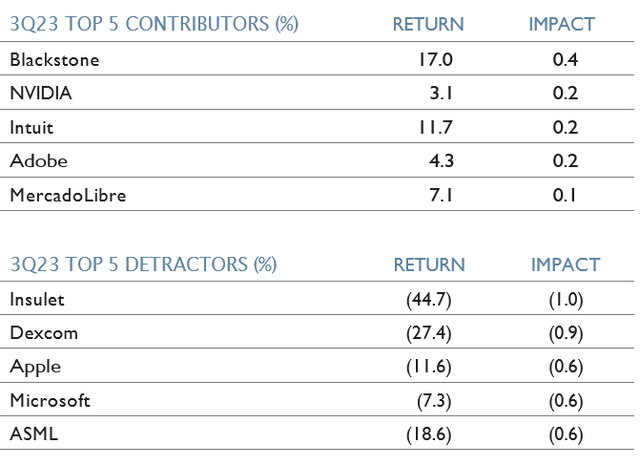Select Dexcom's (0.9) impact value
The height and width of the screenshot is (465, 640).
point(564,333)
